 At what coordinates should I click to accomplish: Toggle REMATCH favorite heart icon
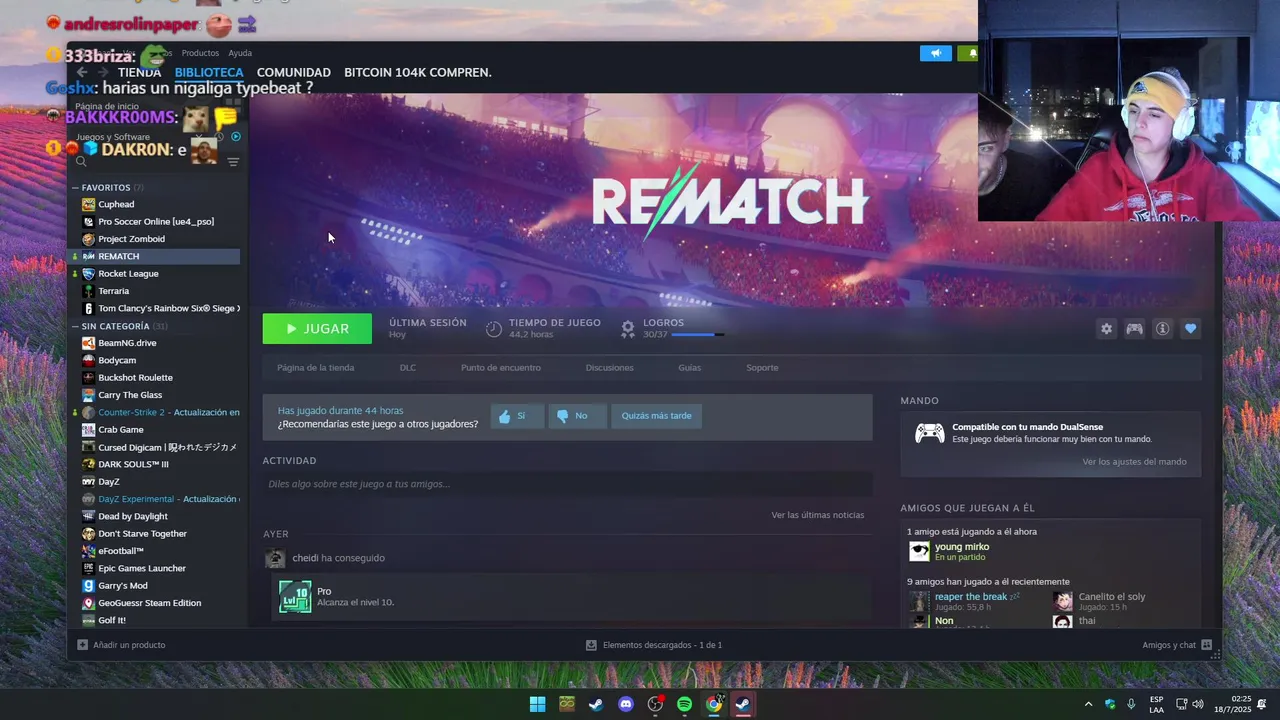pos(1190,329)
